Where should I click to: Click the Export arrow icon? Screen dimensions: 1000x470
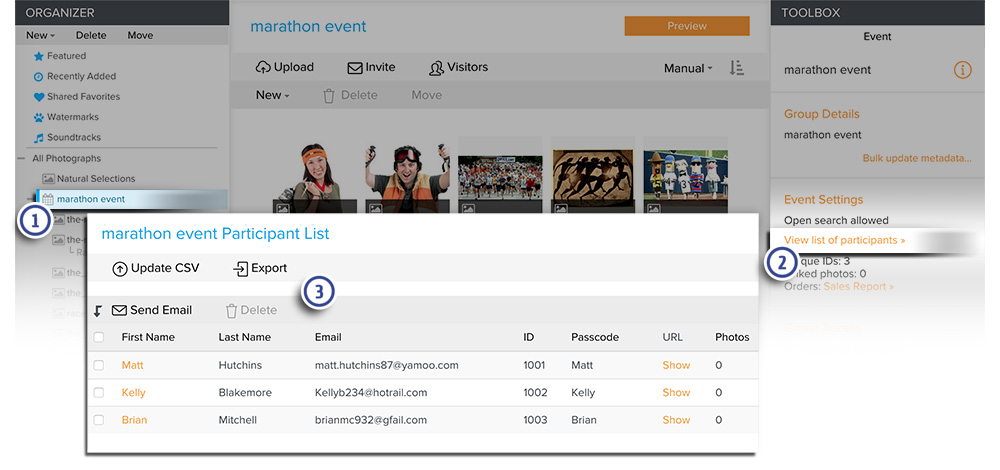240,269
